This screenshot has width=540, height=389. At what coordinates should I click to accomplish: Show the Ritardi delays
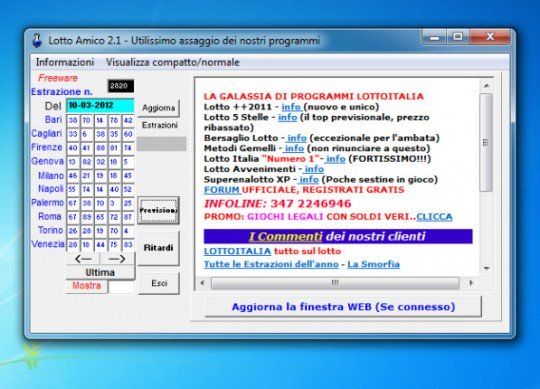[158, 248]
